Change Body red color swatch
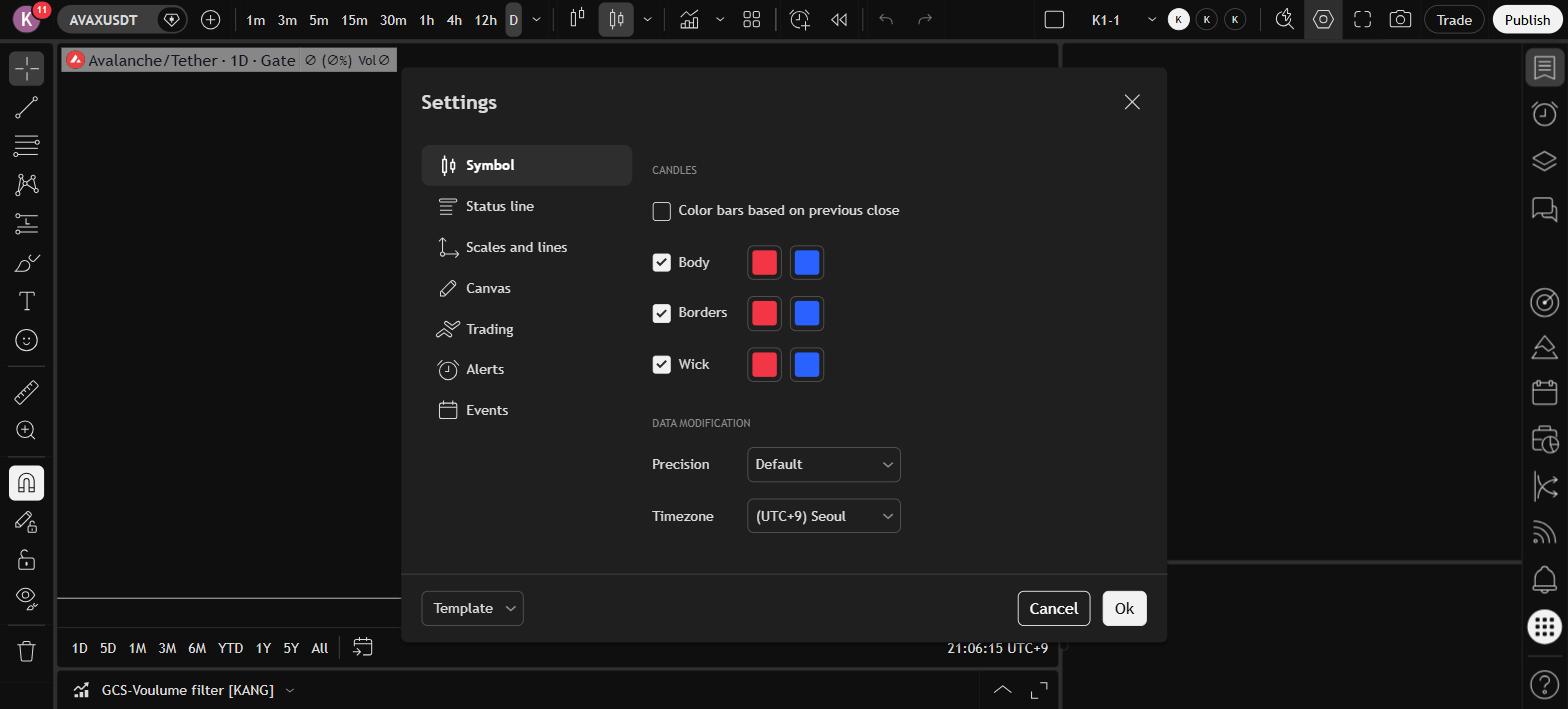The width and height of the screenshot is (1568, 709). coord(764,263)
